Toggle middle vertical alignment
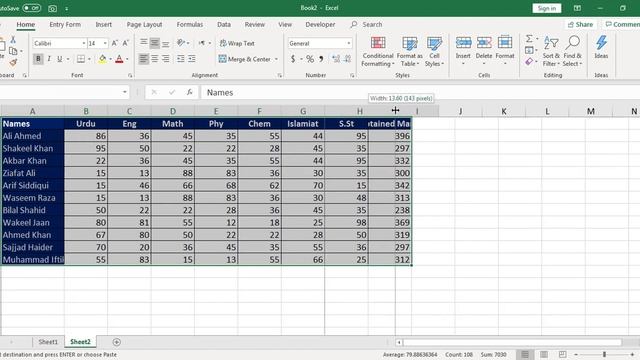Image resolution: width=640 pixels, height=360 pixels. [x=155, y=43]
